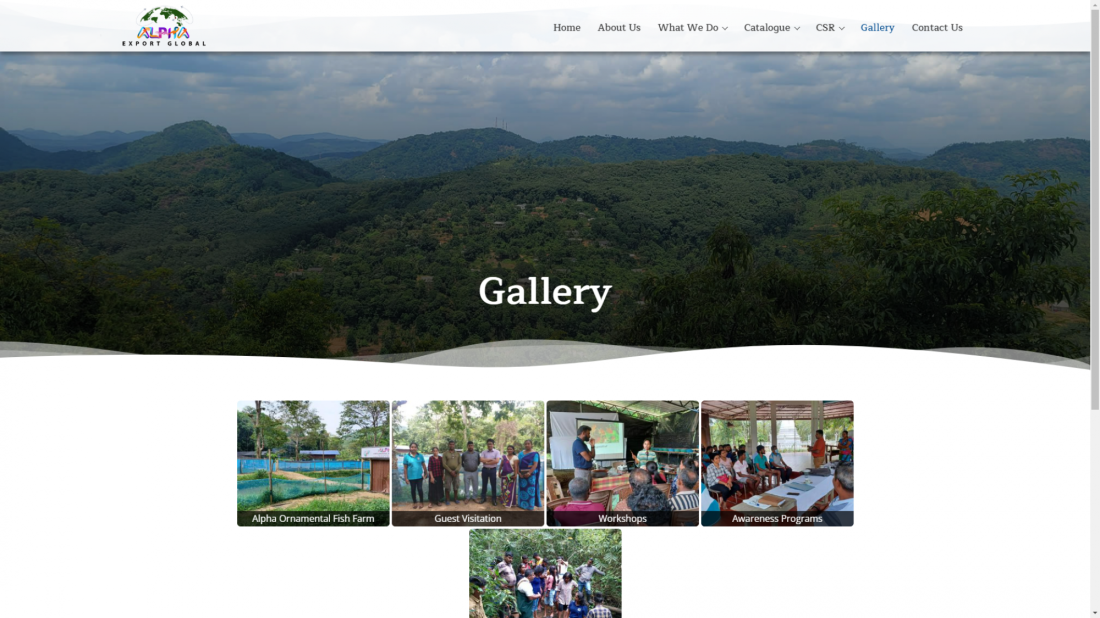Viewport: 1100px width, 618px height.
Task: Open the Workshops gallery thumbnail
Action: 622,463
